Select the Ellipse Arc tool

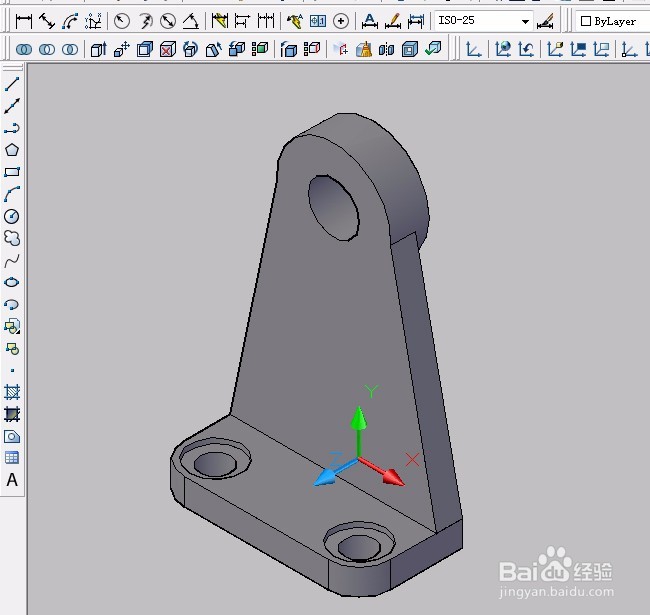pos(12,304)
